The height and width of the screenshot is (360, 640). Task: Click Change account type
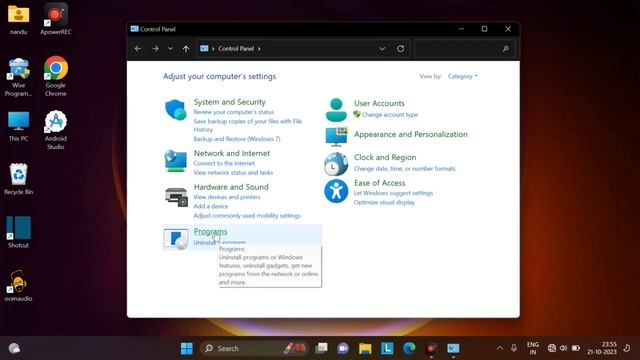(x=389, y=115)
